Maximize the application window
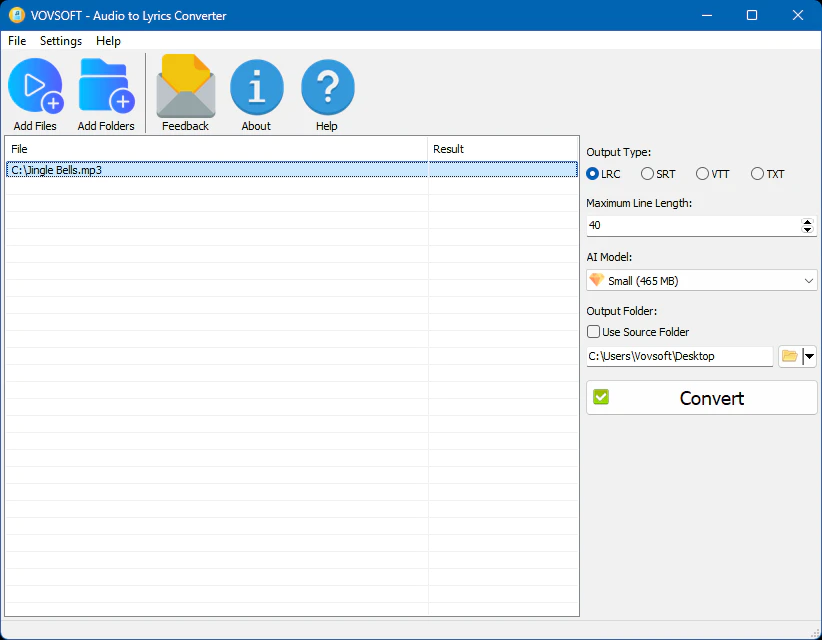This screenshot has width=822, height=640. click(752, 15)
